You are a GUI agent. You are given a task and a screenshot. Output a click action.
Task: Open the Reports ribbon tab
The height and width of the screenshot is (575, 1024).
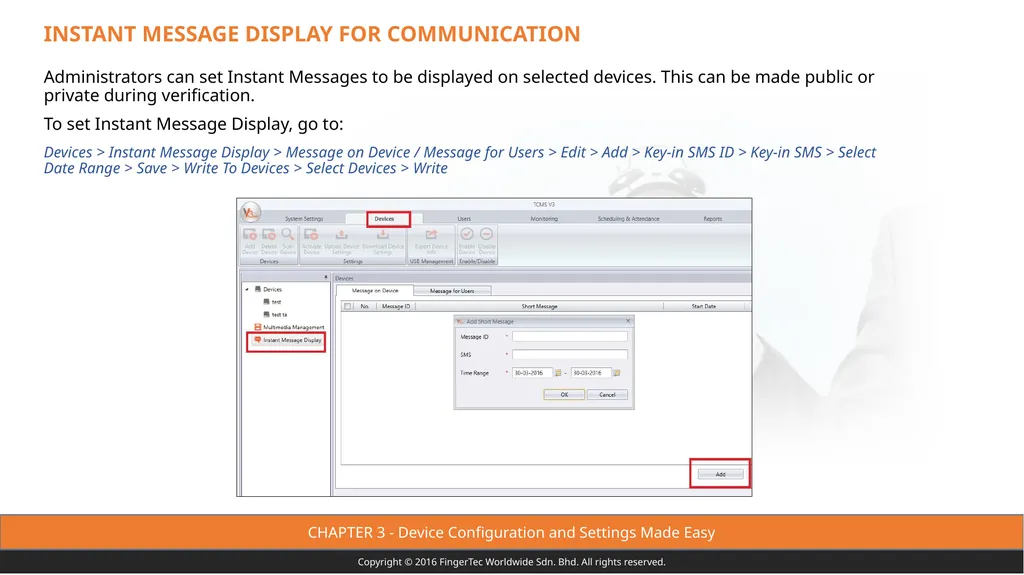point(712,219)
